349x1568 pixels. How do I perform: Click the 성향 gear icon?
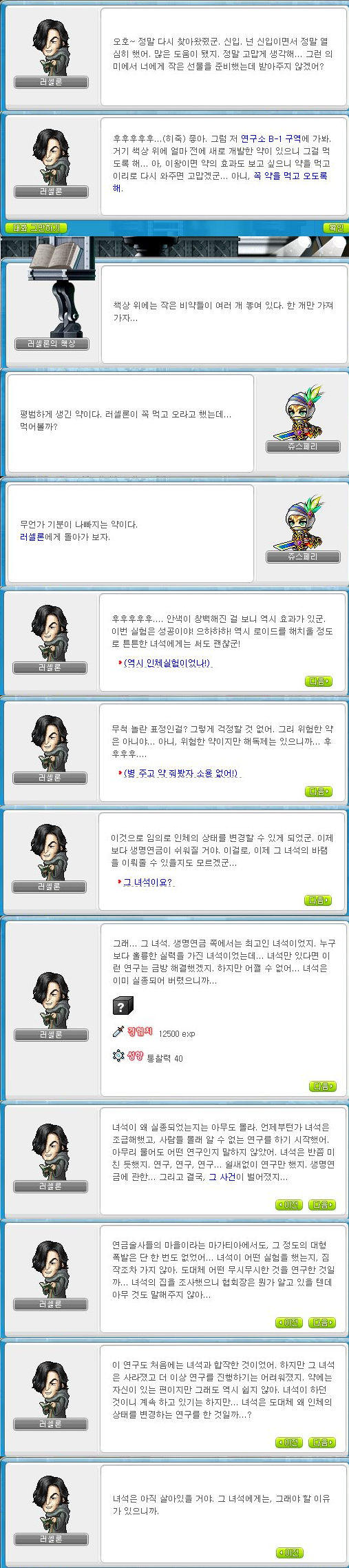click(x=118, y=1055)
